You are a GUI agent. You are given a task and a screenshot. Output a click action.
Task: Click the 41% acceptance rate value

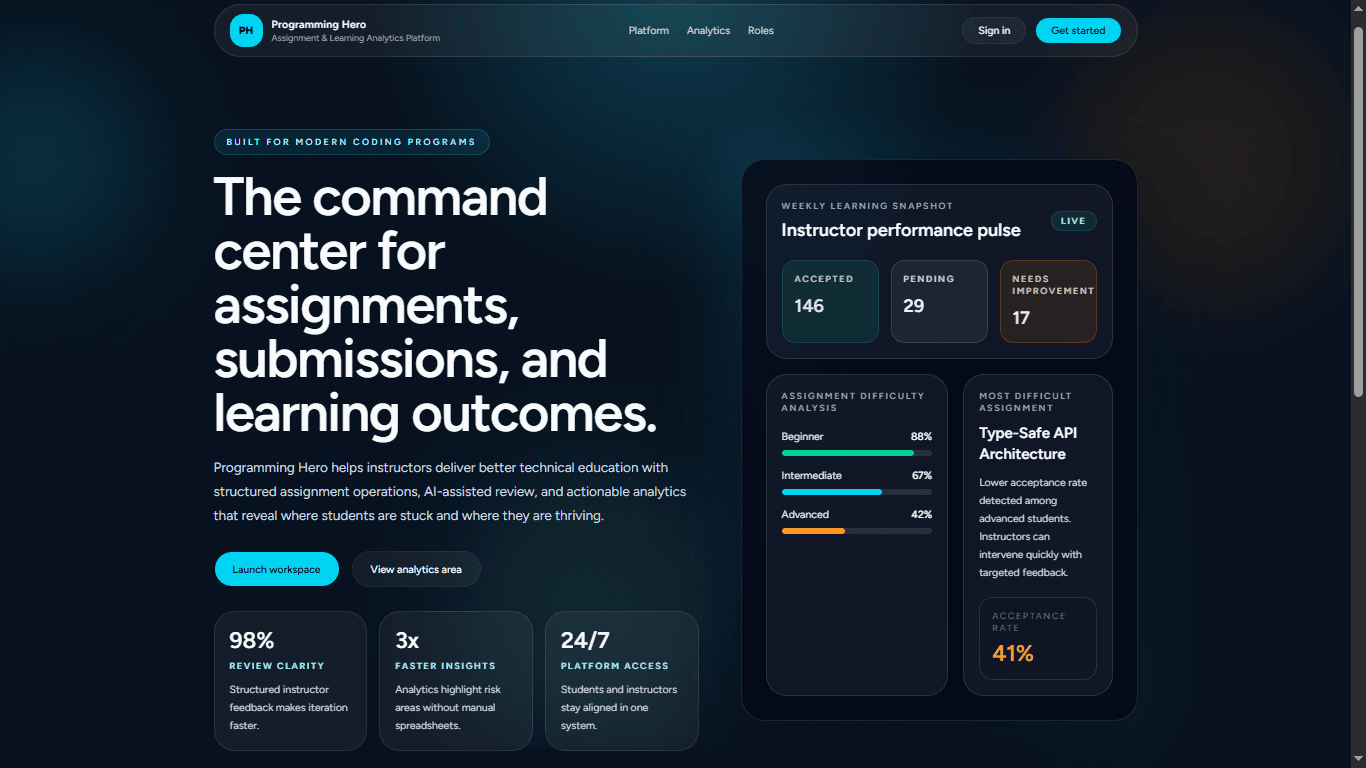[1013, 654]
